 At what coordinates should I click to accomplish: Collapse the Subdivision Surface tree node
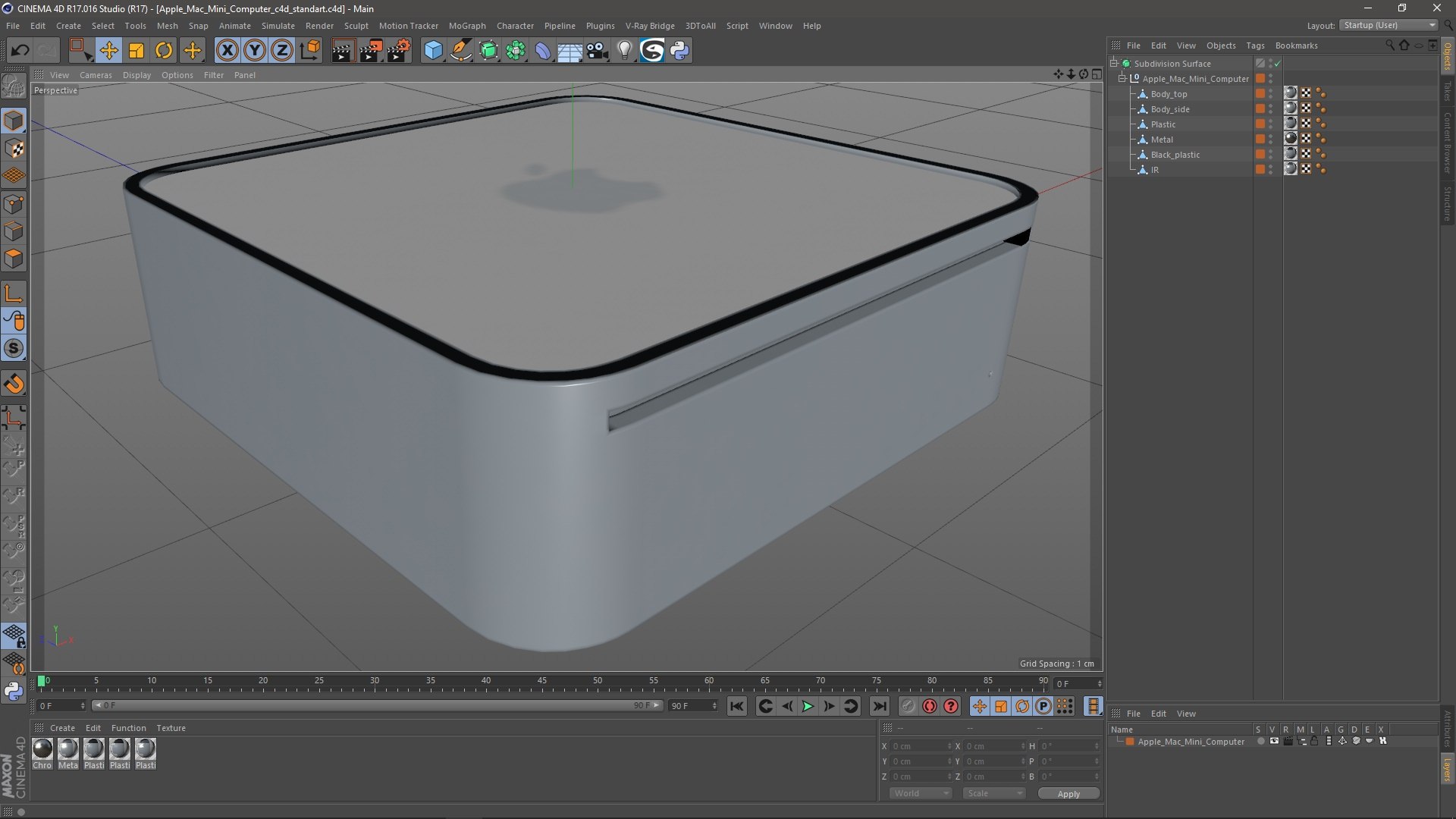(1114, 63)
